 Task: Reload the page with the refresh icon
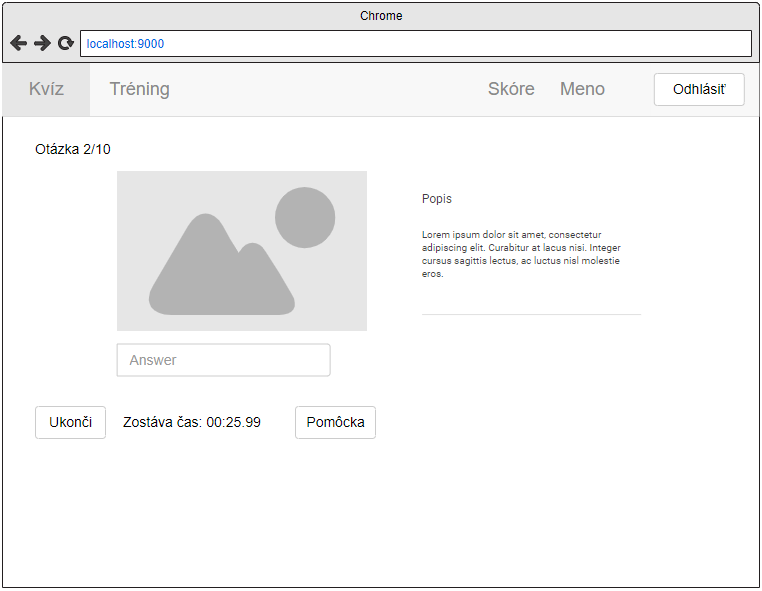(x=66, y=43)
